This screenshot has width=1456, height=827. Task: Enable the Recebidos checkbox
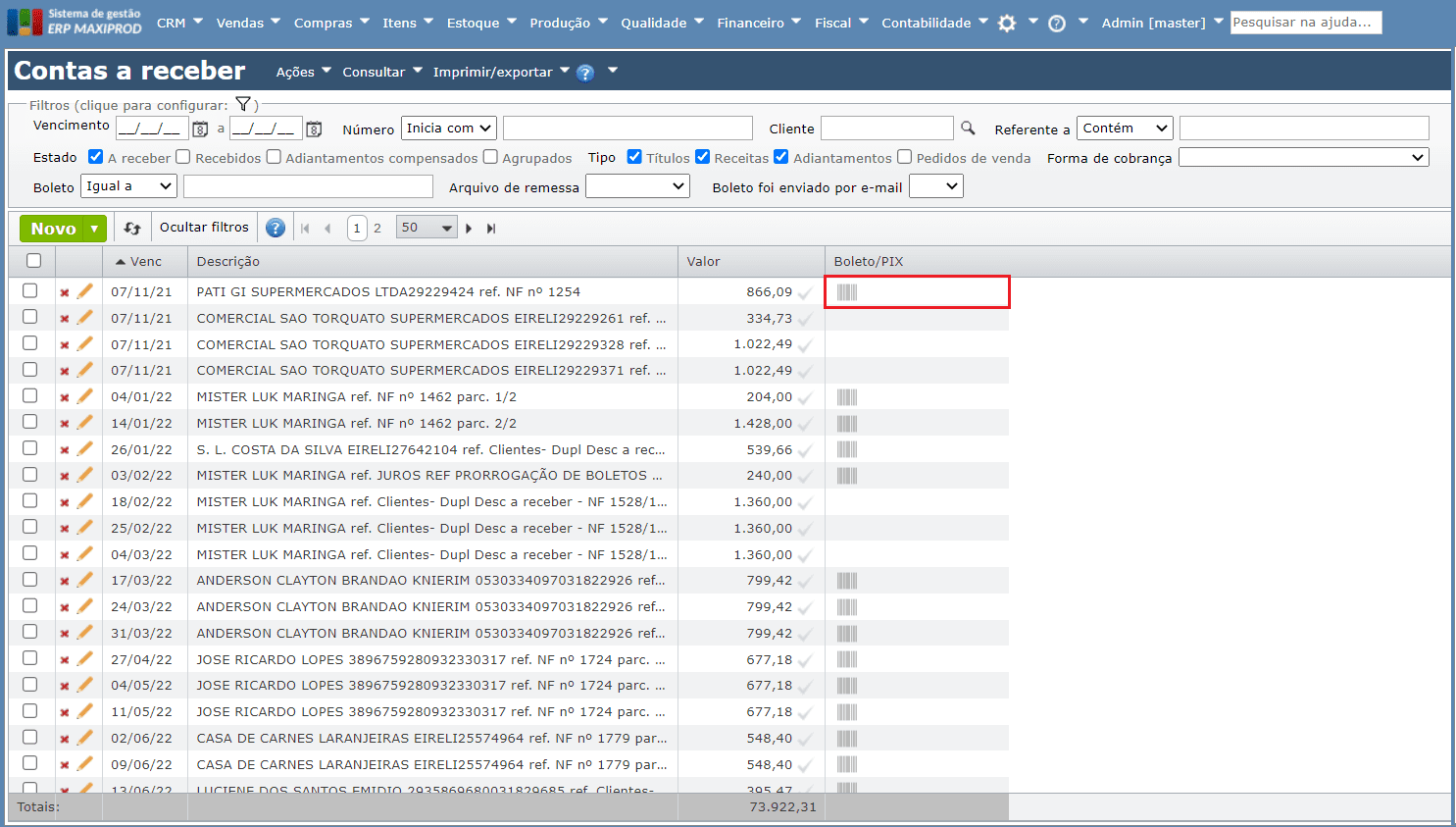[x=182, y=157]
